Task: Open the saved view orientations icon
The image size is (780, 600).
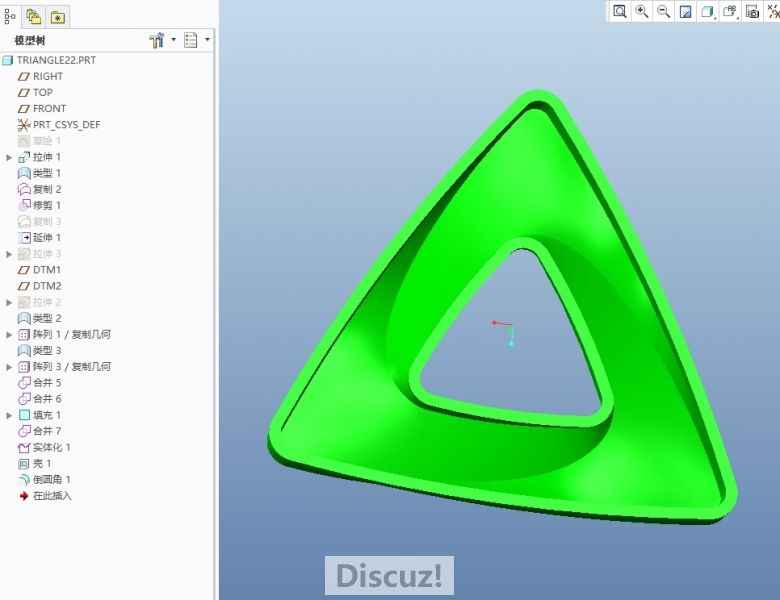Action: pos(729,11)
